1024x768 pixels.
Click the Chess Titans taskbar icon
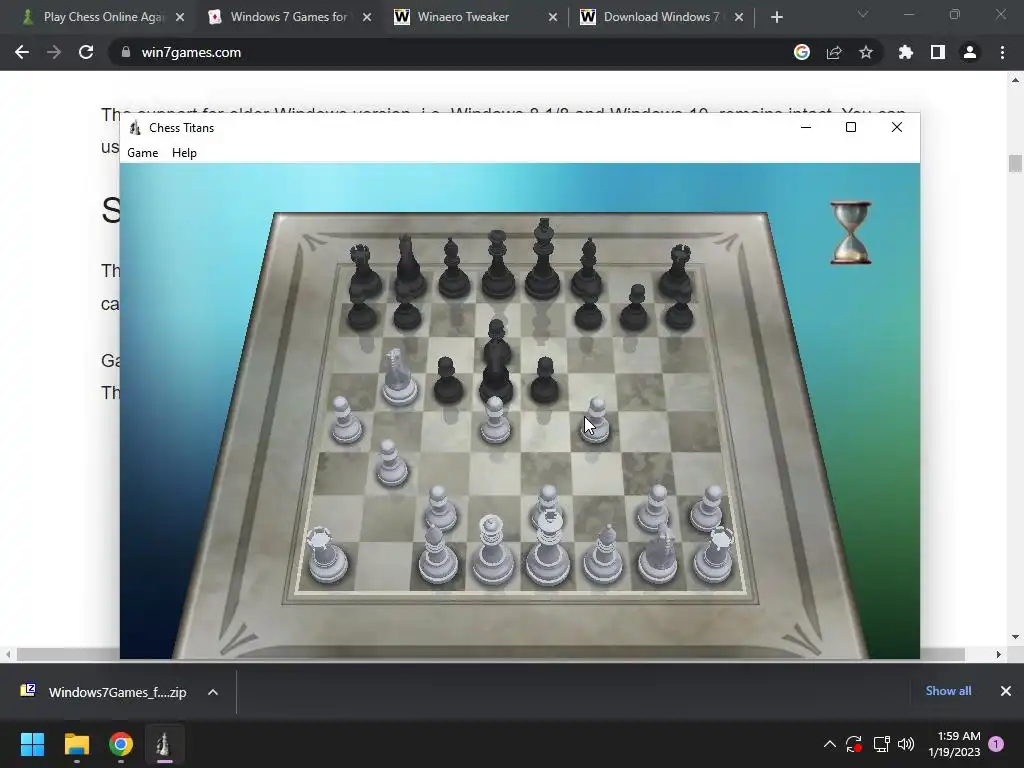click(165, 744)
